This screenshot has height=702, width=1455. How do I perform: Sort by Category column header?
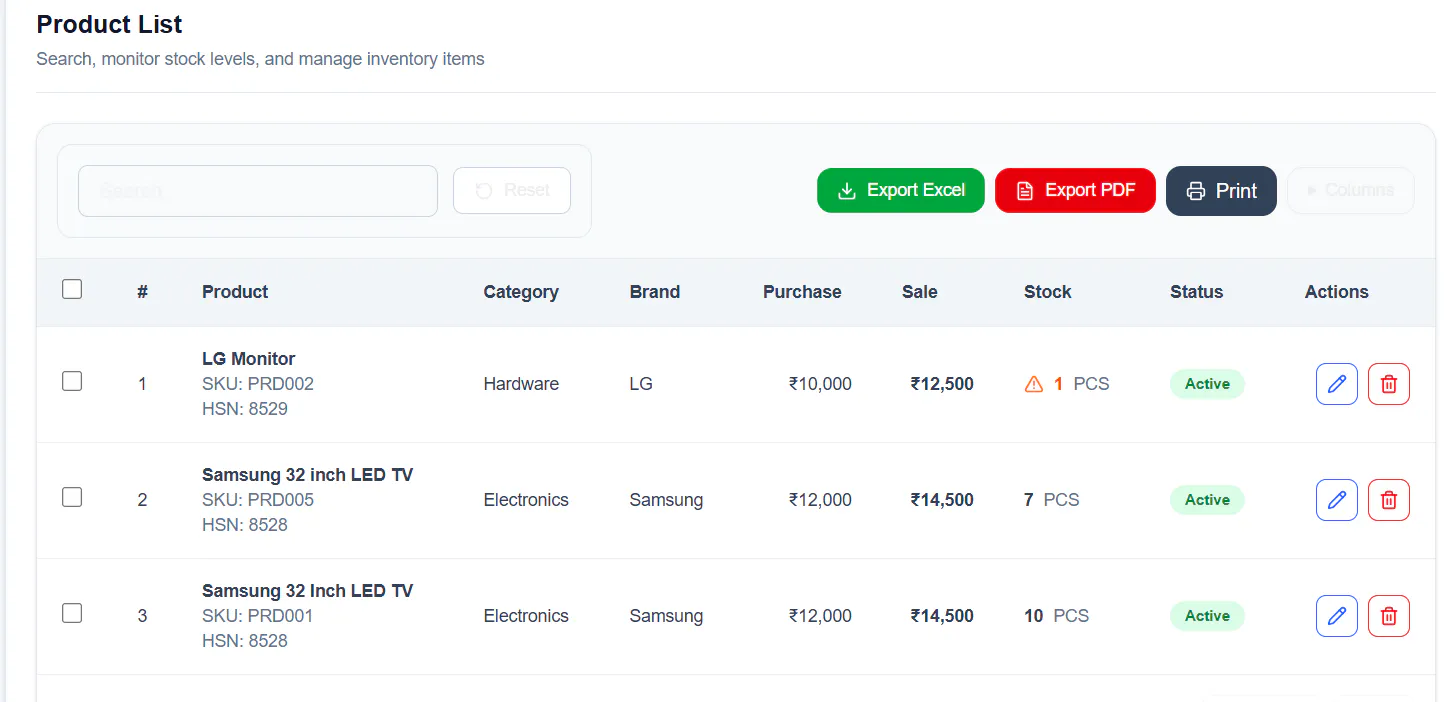coord(521,292)
